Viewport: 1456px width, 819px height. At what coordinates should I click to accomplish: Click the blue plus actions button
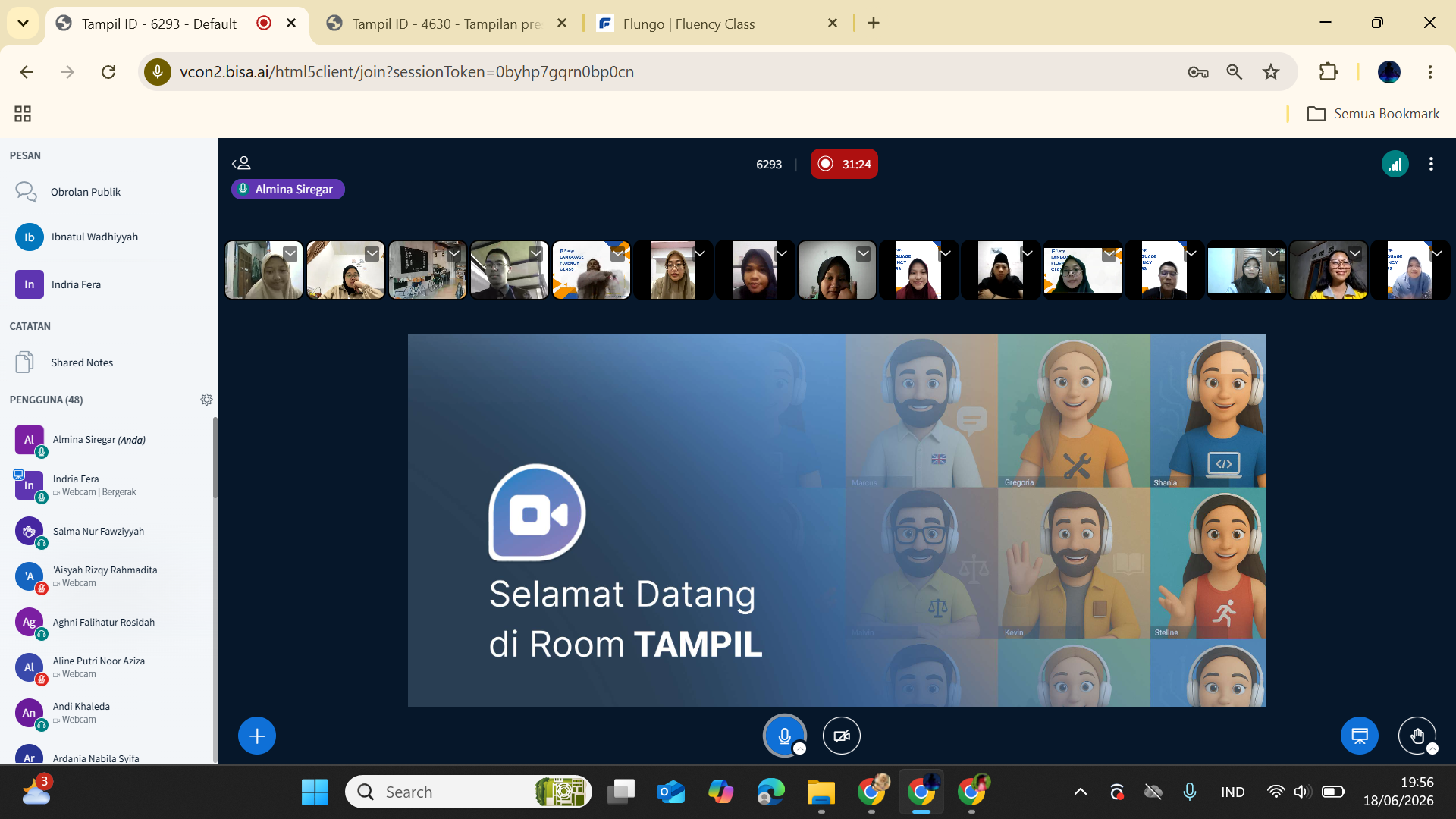(x=257, y=736)
